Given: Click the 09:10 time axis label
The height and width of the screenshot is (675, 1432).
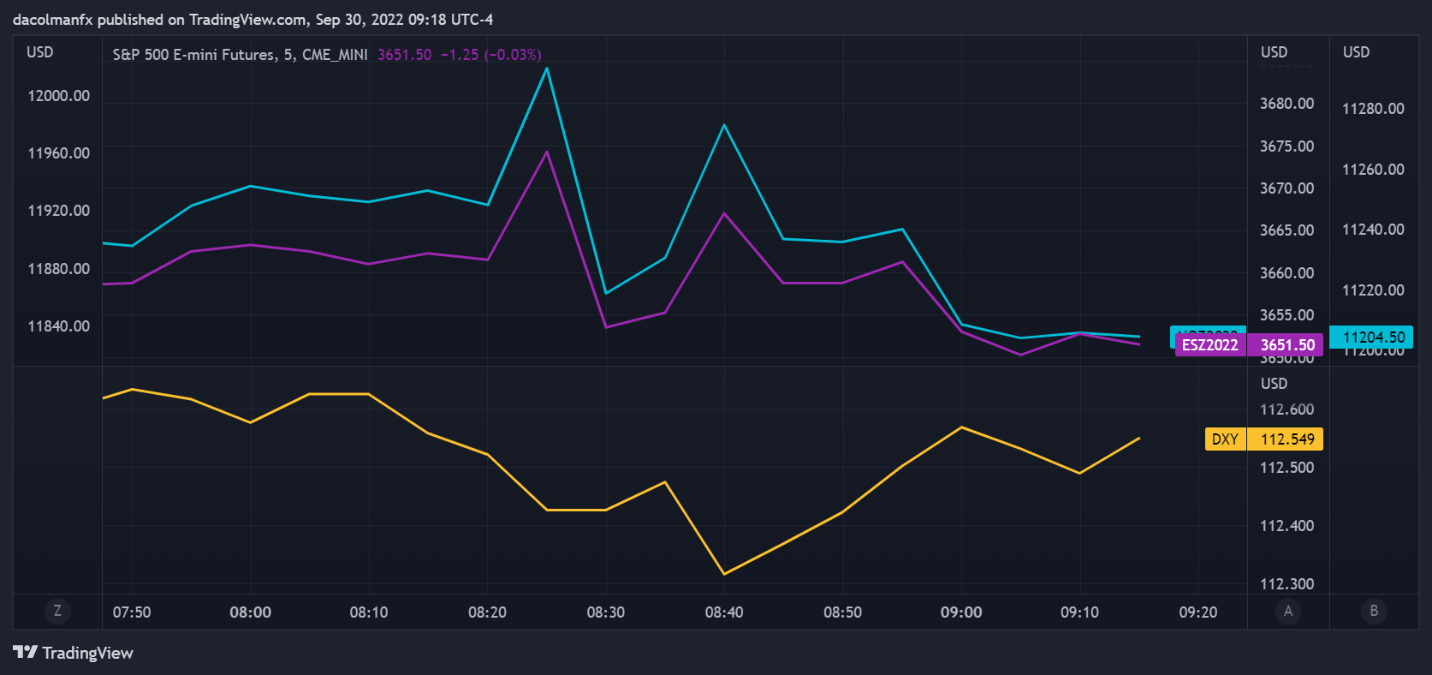Looking at the screenshot, I should coord(1080,611).
